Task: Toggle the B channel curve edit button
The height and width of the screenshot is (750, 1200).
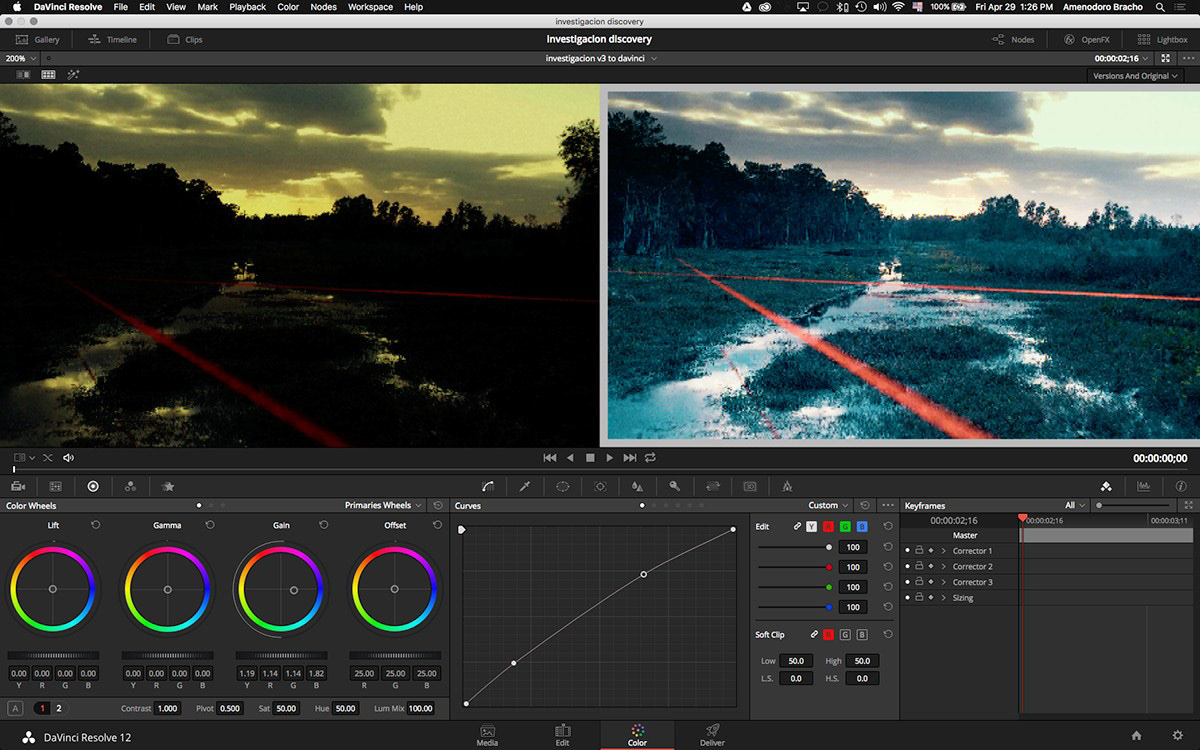Action: (x=862, y=526)
